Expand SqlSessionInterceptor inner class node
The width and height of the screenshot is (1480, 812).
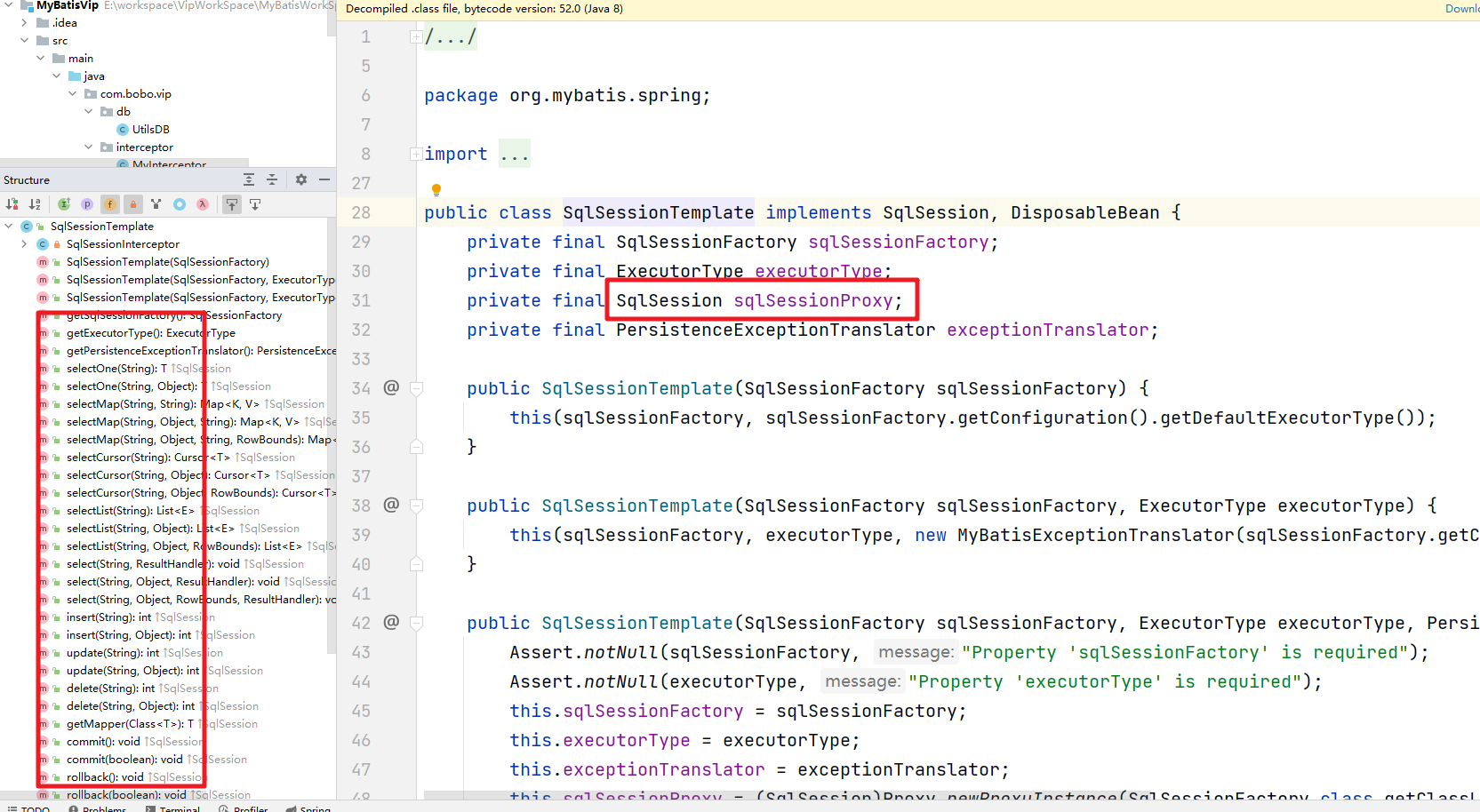point(24,244)
